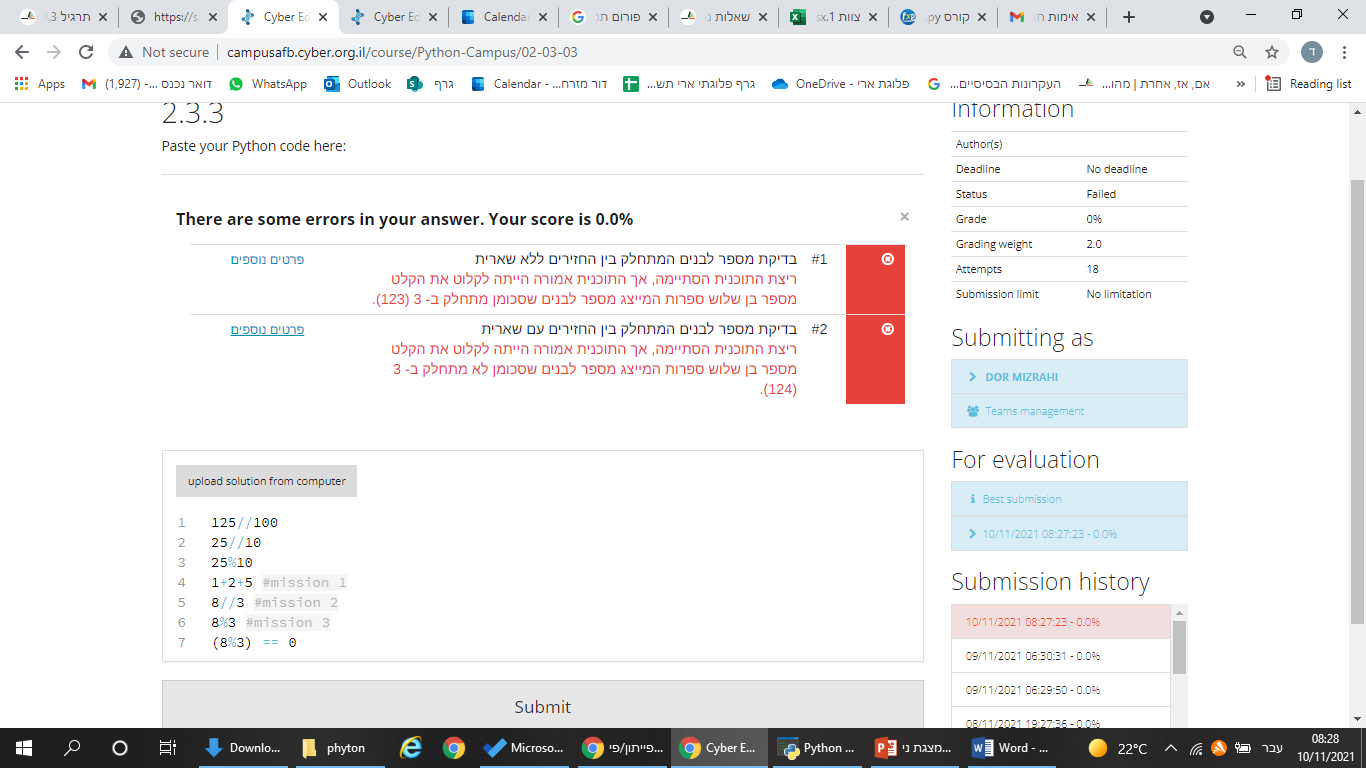Click upload solution from computer button
Image resolution: width=1366 pixels, height=768 pixels.
(266, 481)
